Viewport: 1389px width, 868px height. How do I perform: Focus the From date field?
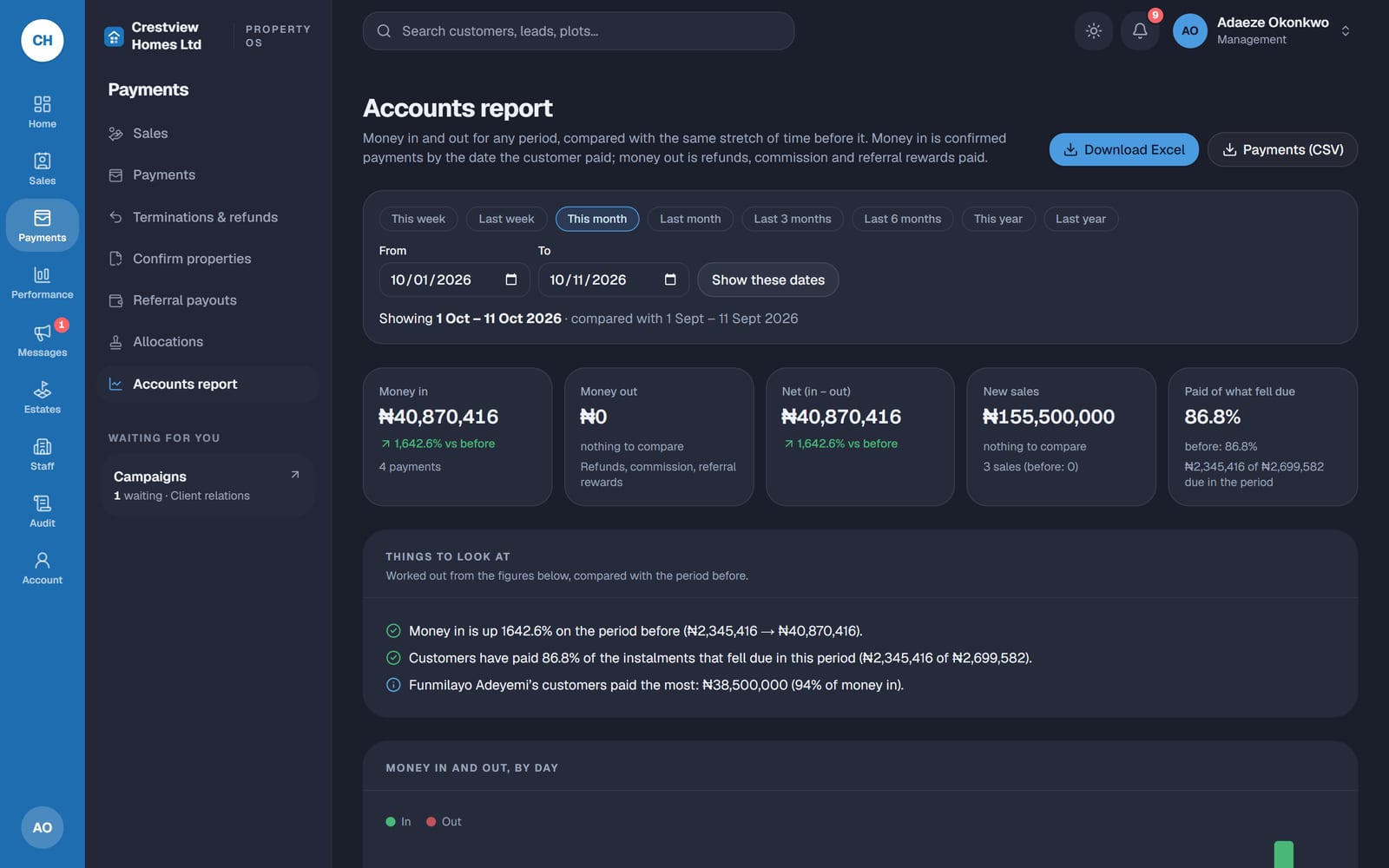[454, 279]
